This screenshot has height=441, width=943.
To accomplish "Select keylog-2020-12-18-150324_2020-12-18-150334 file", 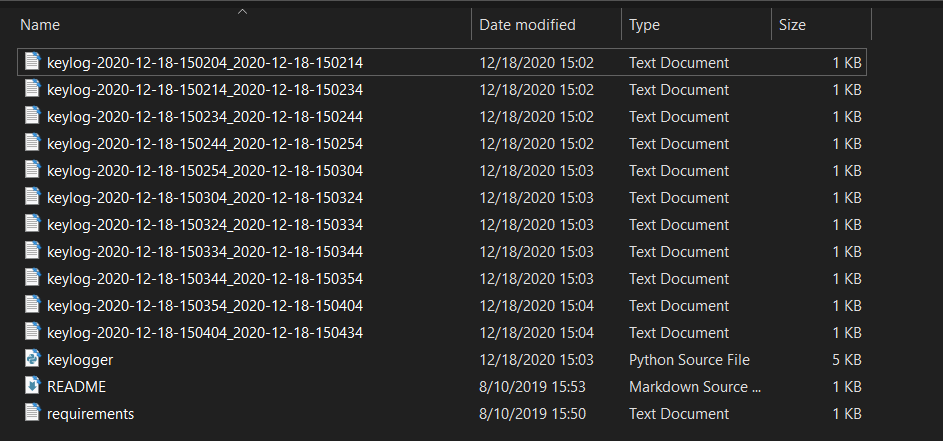I will [x=204, y=224].
